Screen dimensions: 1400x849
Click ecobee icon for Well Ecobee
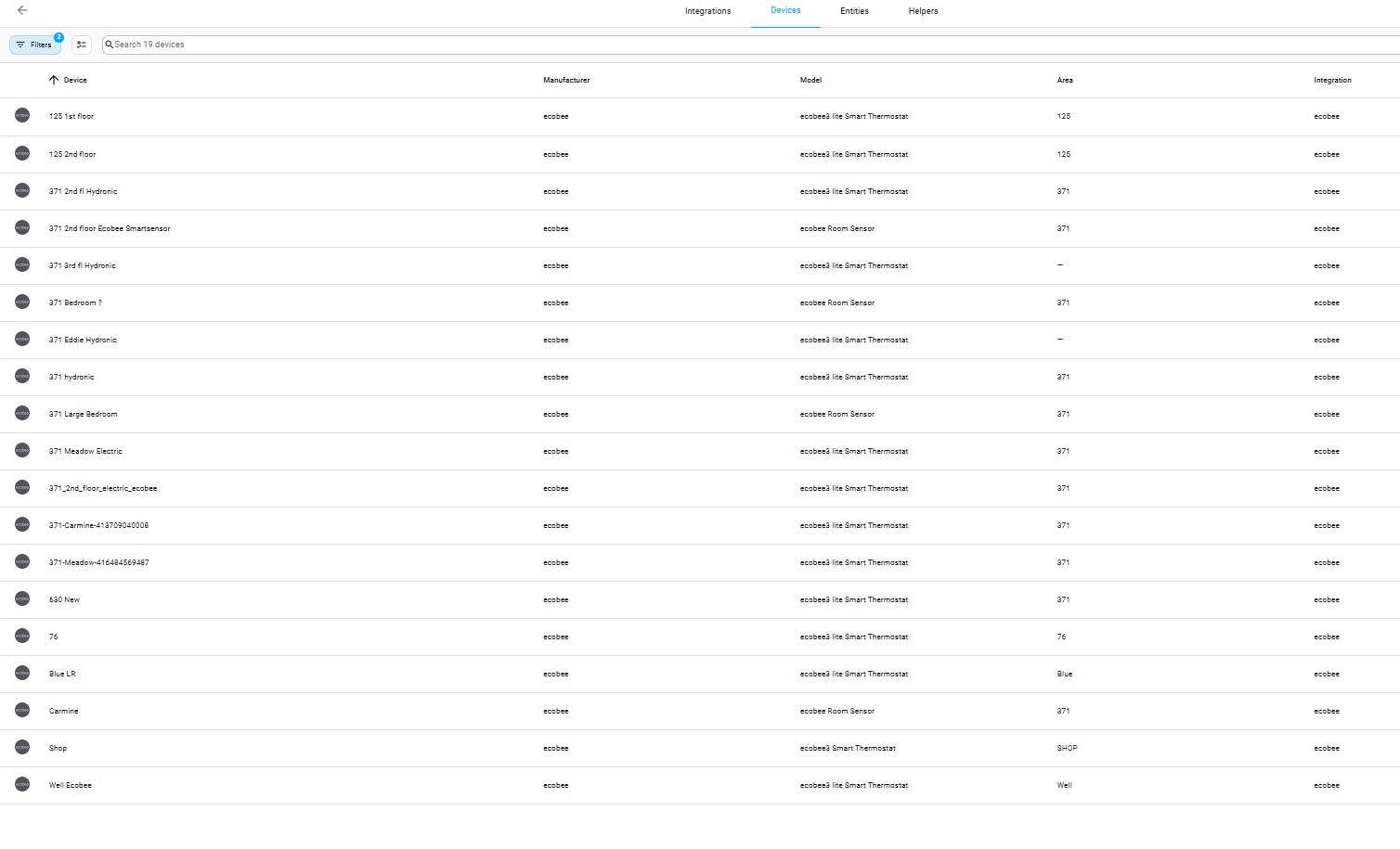22,784
